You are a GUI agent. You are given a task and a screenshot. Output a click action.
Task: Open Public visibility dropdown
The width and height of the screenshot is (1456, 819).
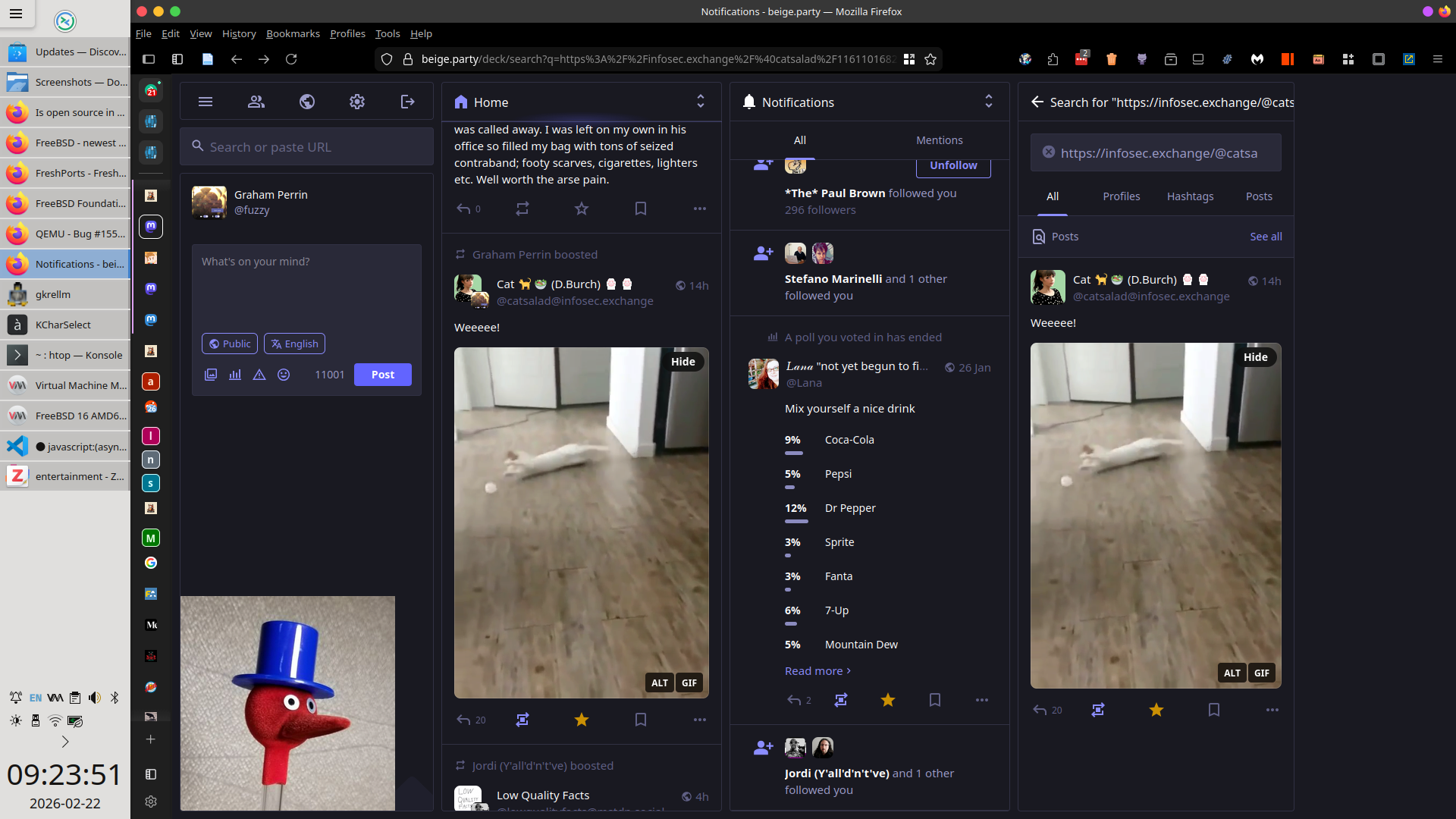pyautogui.click(x=230, y=344)
